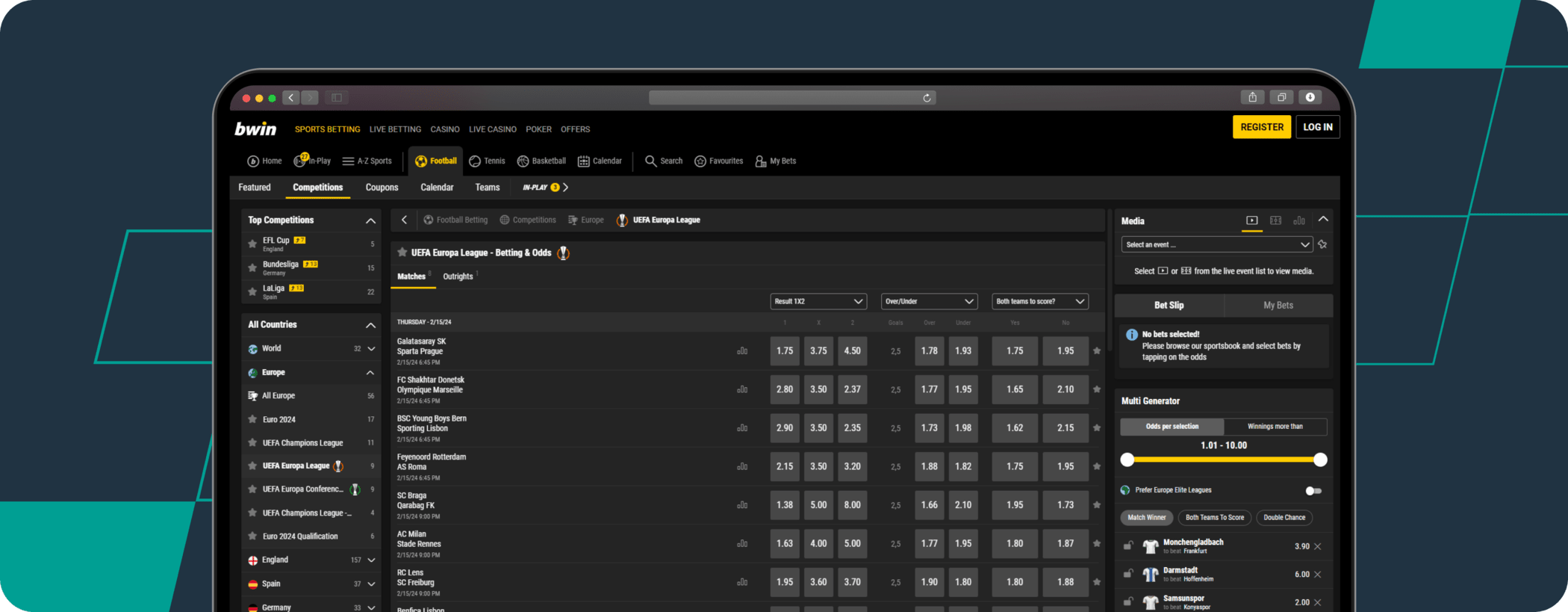Click the REGISTER button
1568x612 pixels.
coord(1262,127)
